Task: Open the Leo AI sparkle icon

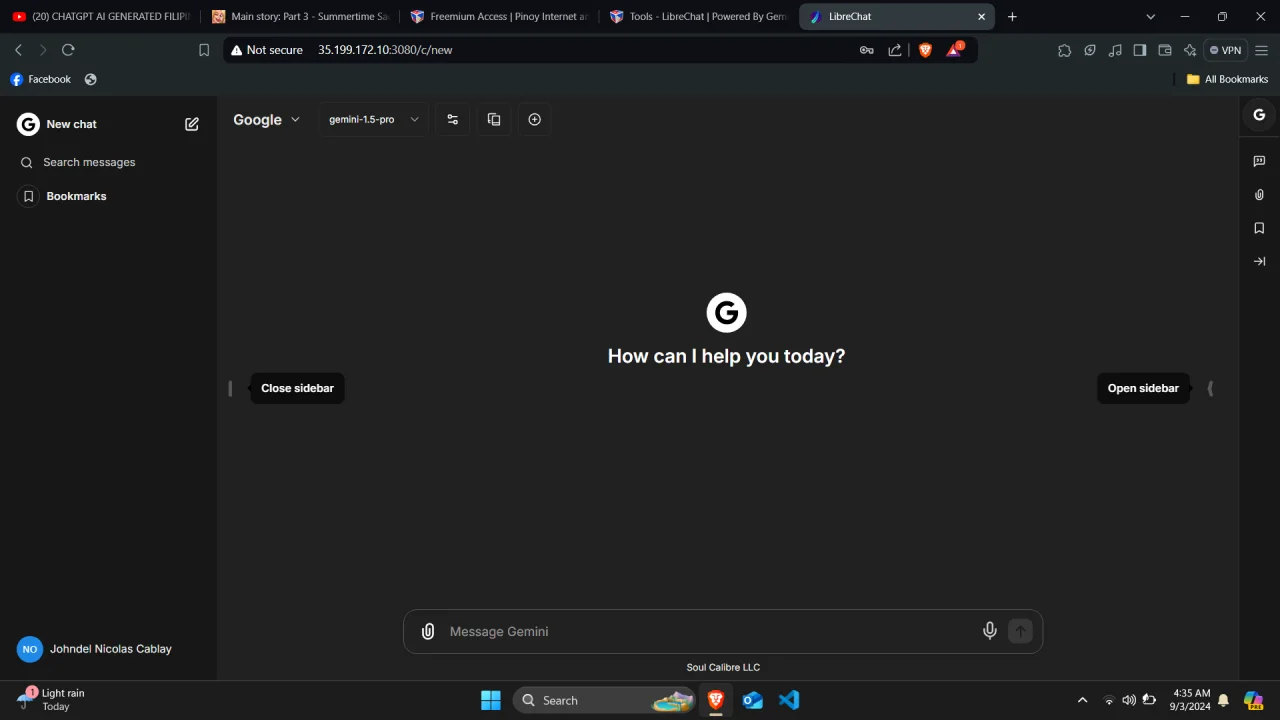Action: (x=1190, y=50)
